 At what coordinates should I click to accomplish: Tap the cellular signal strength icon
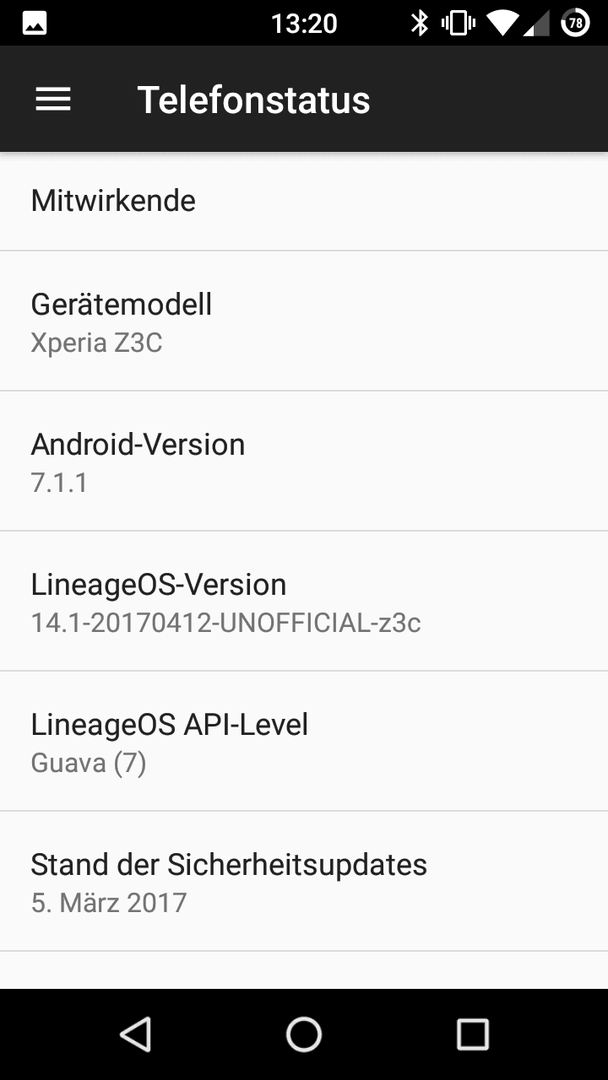pos(537,24)
